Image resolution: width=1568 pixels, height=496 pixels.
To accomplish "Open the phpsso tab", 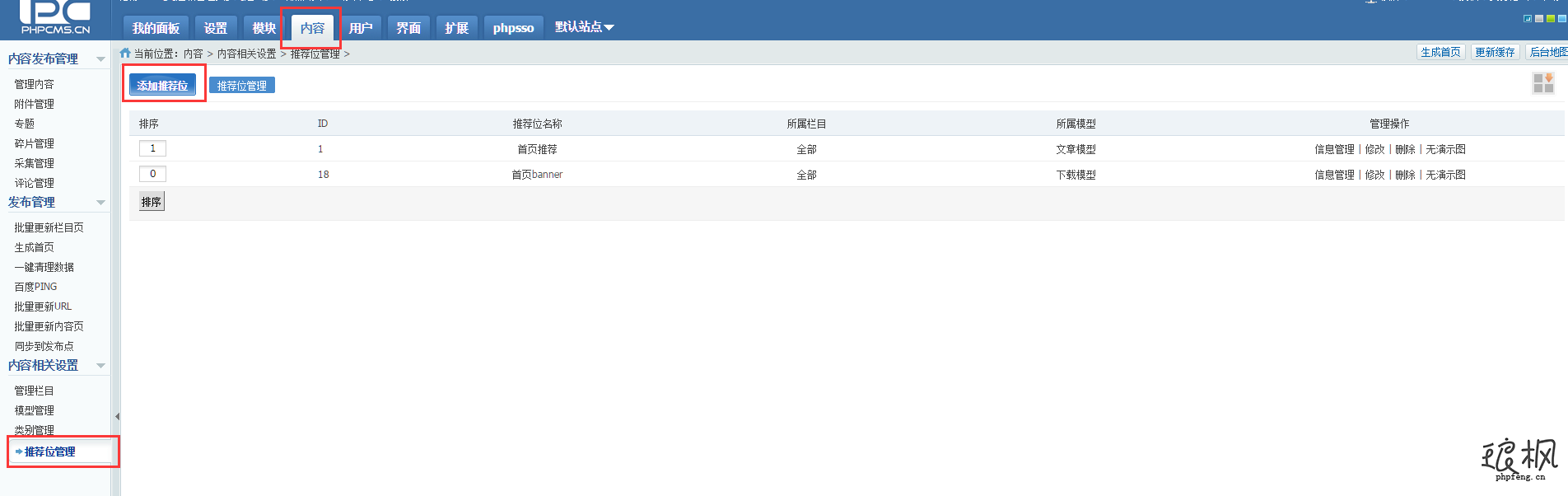I will 513,28.
